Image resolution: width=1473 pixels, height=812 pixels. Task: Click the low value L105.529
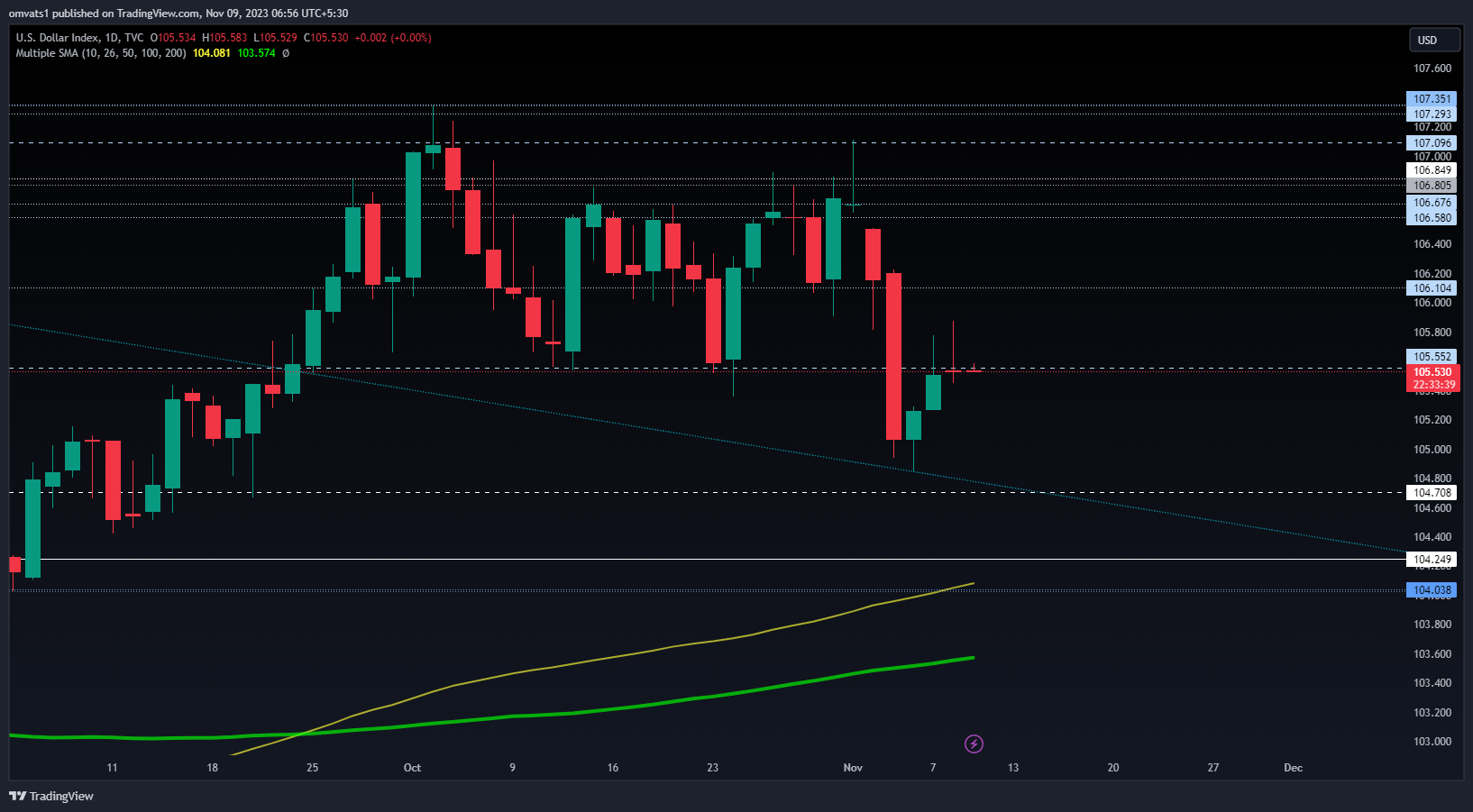(275, 38)
